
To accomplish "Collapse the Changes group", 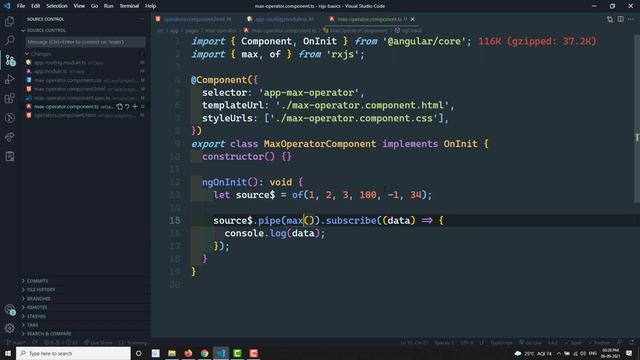I will point(39,54).
